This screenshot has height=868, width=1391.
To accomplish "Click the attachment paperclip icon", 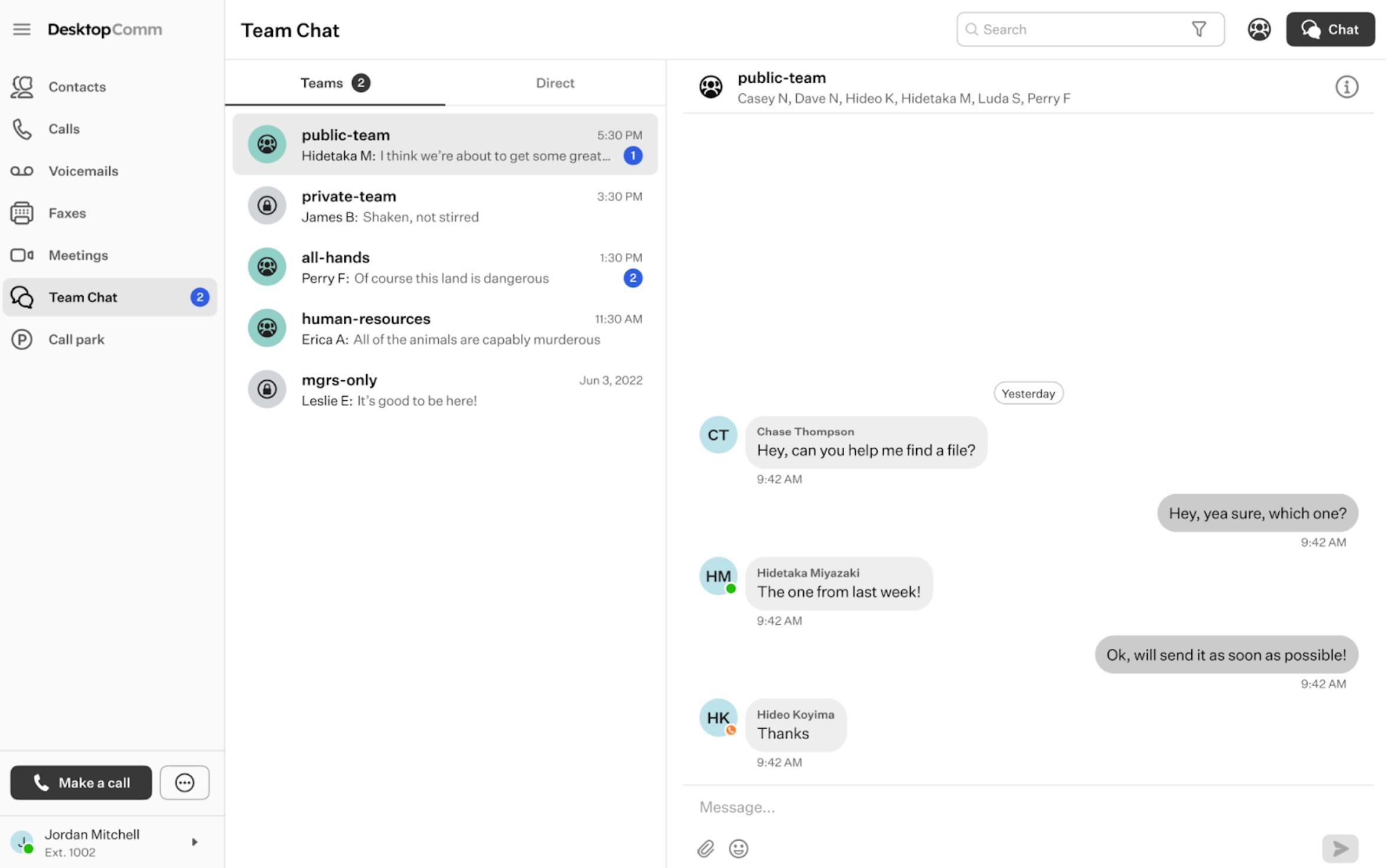I will click(705, 849).
